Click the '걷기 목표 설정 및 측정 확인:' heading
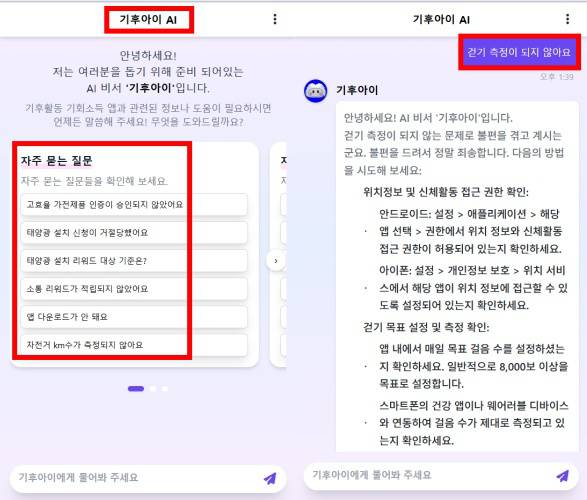The width and height of the screenshot is (587, 500). pyautogui.click(x=426, y=327)
